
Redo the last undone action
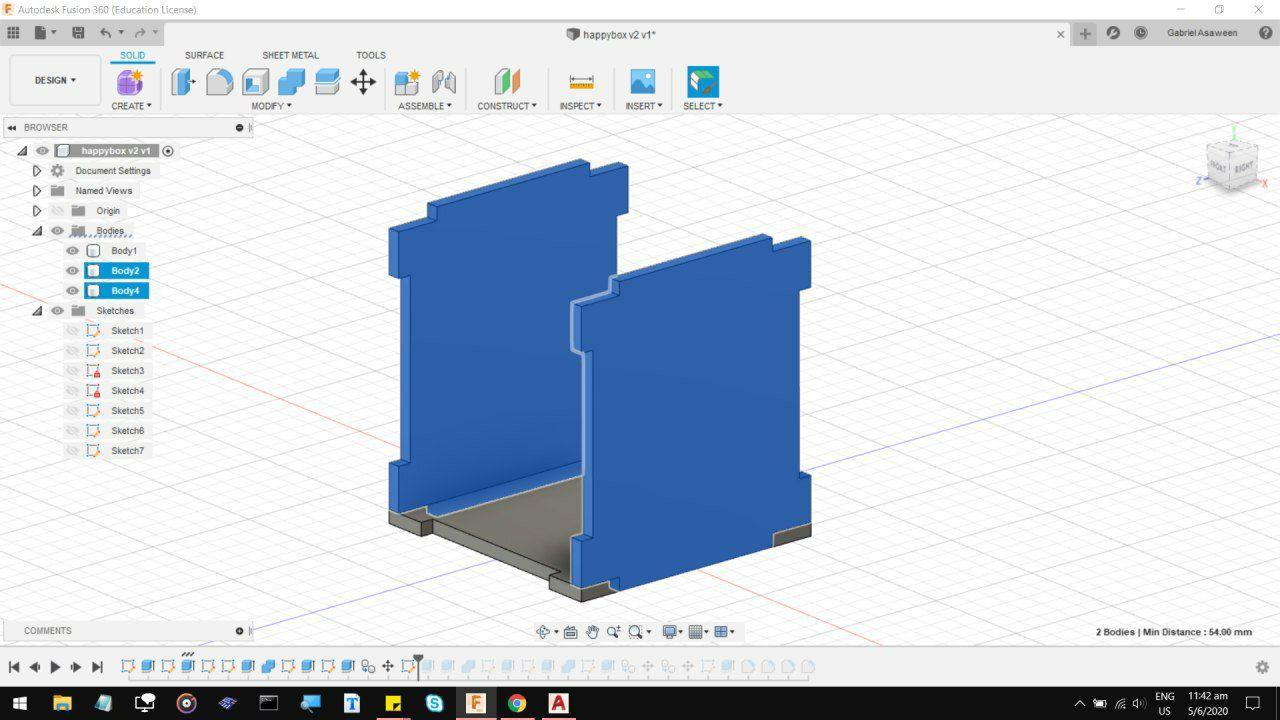coord(140,33)
